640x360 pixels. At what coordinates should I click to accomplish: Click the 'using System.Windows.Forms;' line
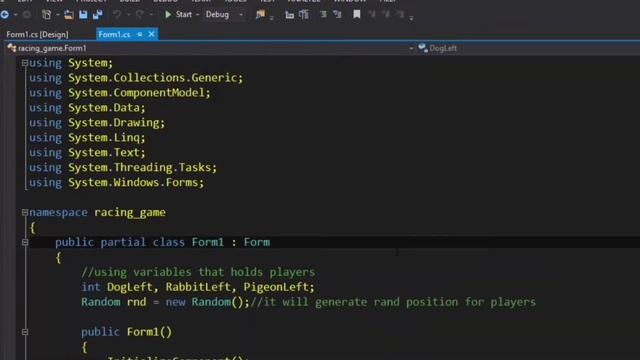116,182
